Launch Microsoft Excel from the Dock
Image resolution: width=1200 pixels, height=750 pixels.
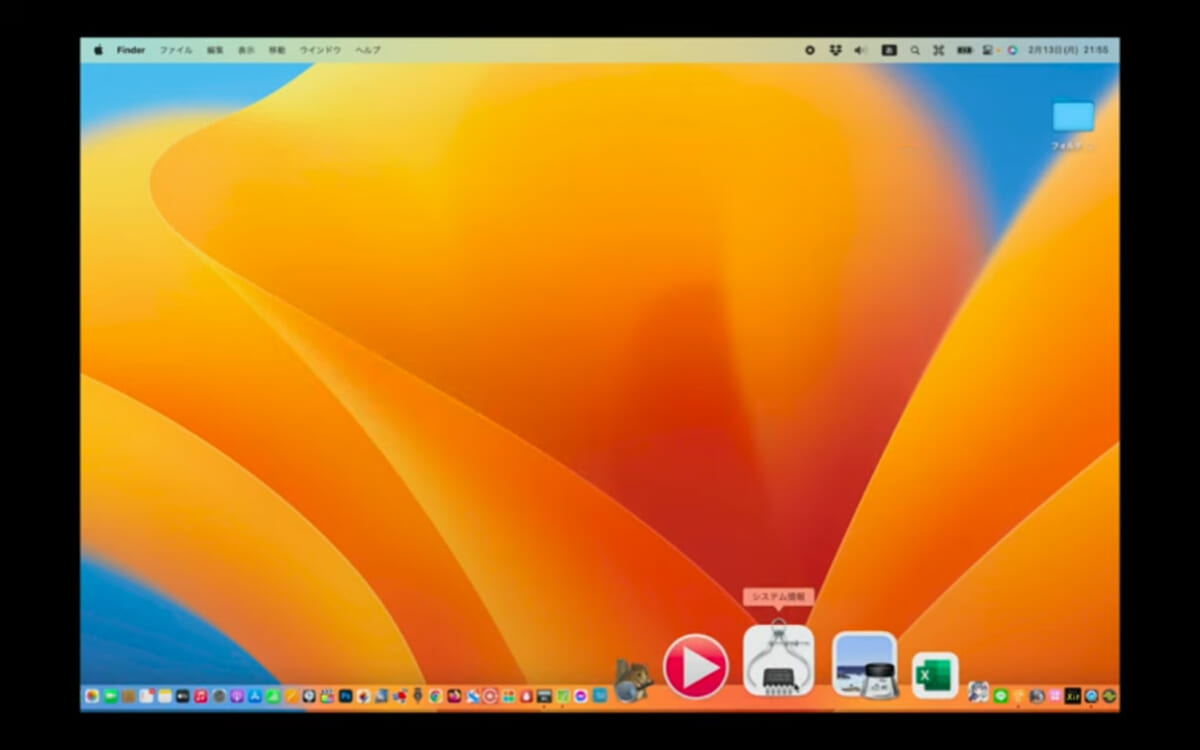[x=935, y=675]
